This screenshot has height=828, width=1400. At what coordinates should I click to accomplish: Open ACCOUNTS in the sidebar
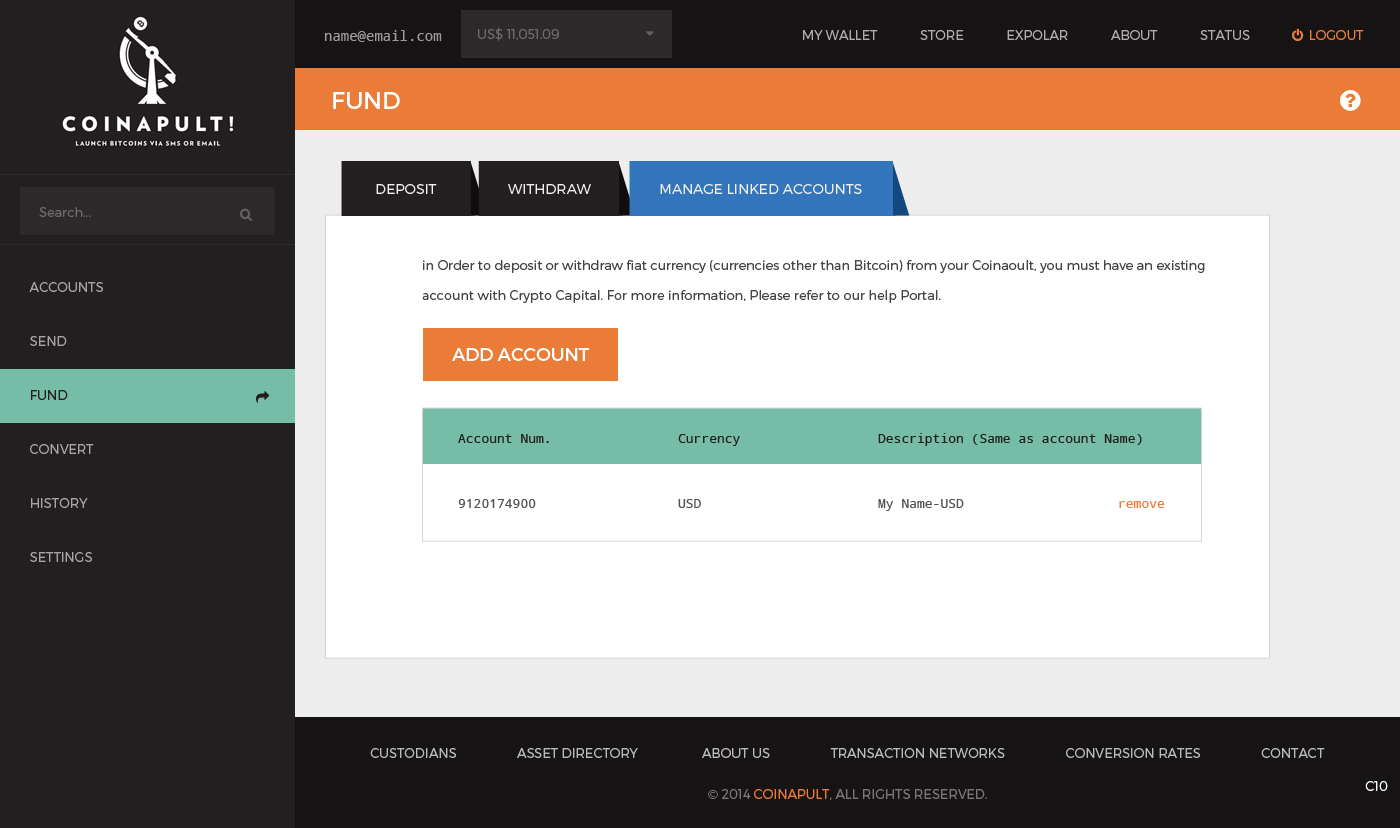click(x=67, y=287)
